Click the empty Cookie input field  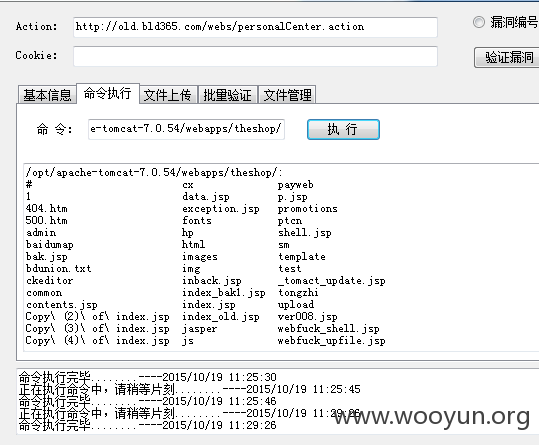click(x=255, y=56)
